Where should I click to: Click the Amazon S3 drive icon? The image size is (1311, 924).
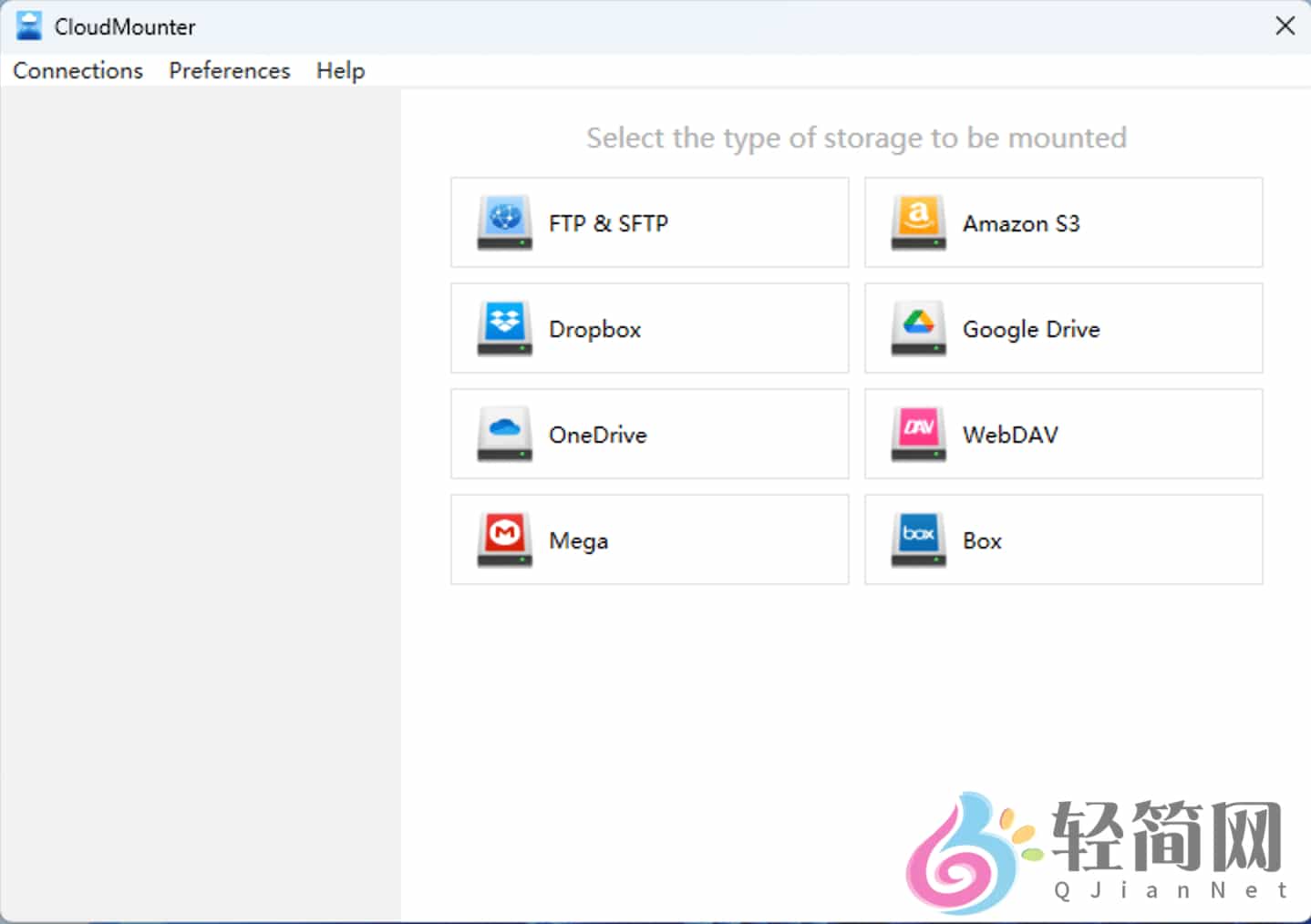coord(918,223)
